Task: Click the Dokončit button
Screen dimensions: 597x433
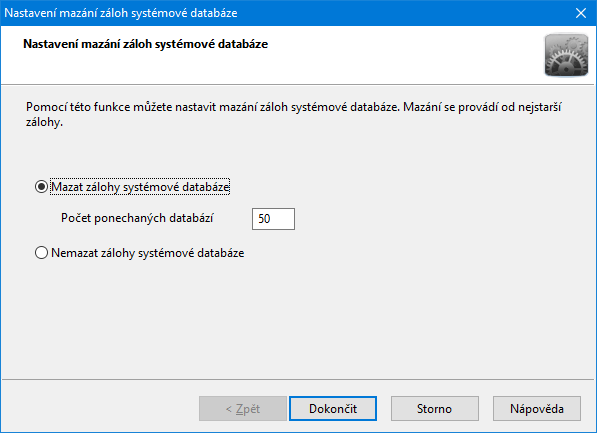Action: [x=333, y=409]
